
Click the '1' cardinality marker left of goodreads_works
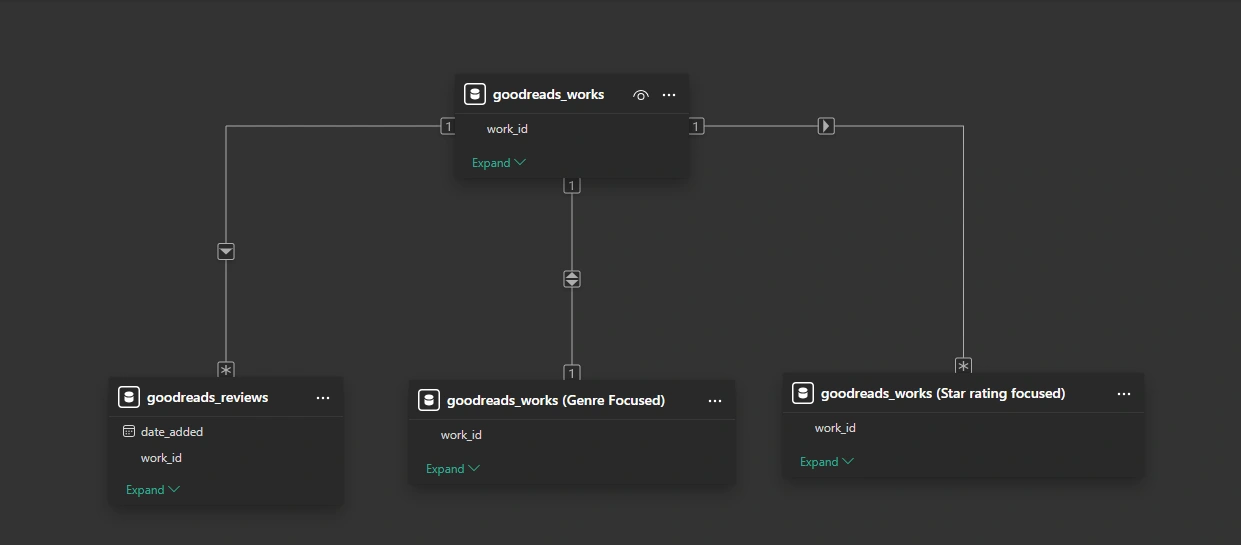point(448,126)
